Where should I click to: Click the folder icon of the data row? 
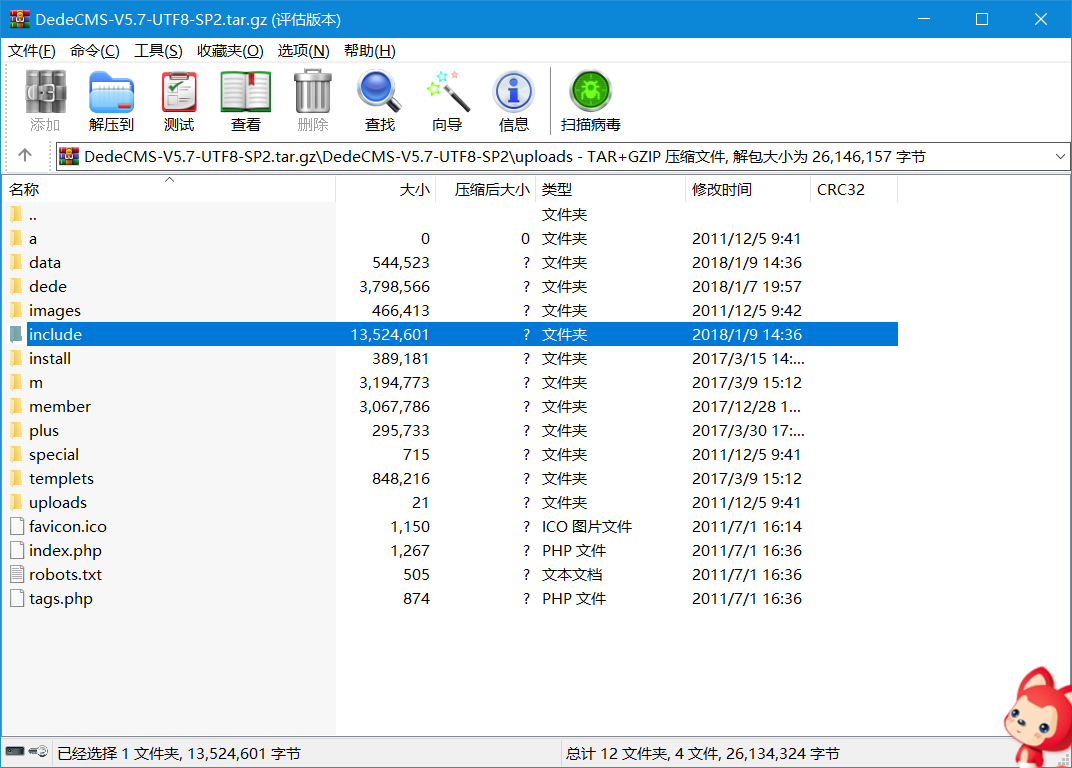pos(16,263)
